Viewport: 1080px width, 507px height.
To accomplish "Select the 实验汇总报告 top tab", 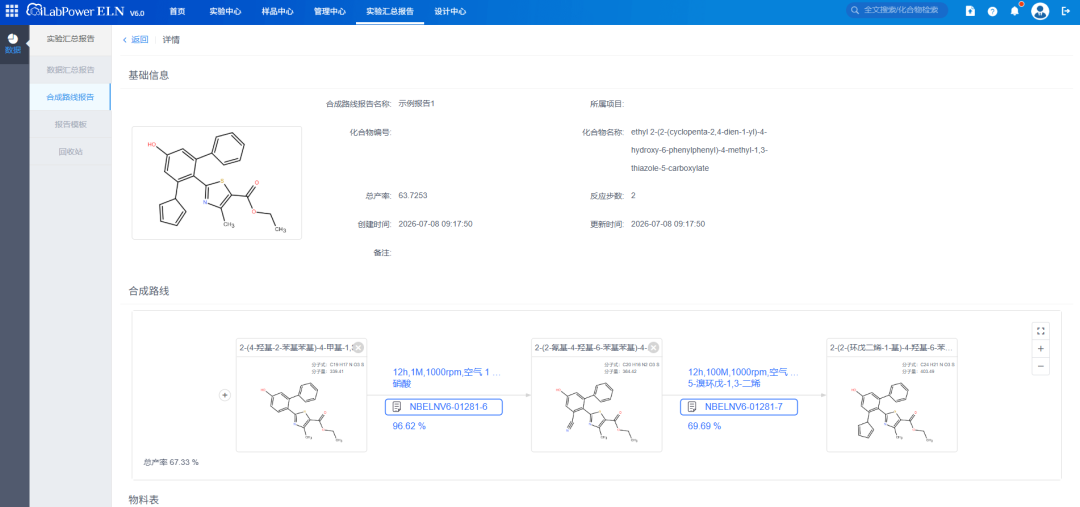I will point(390,12).
